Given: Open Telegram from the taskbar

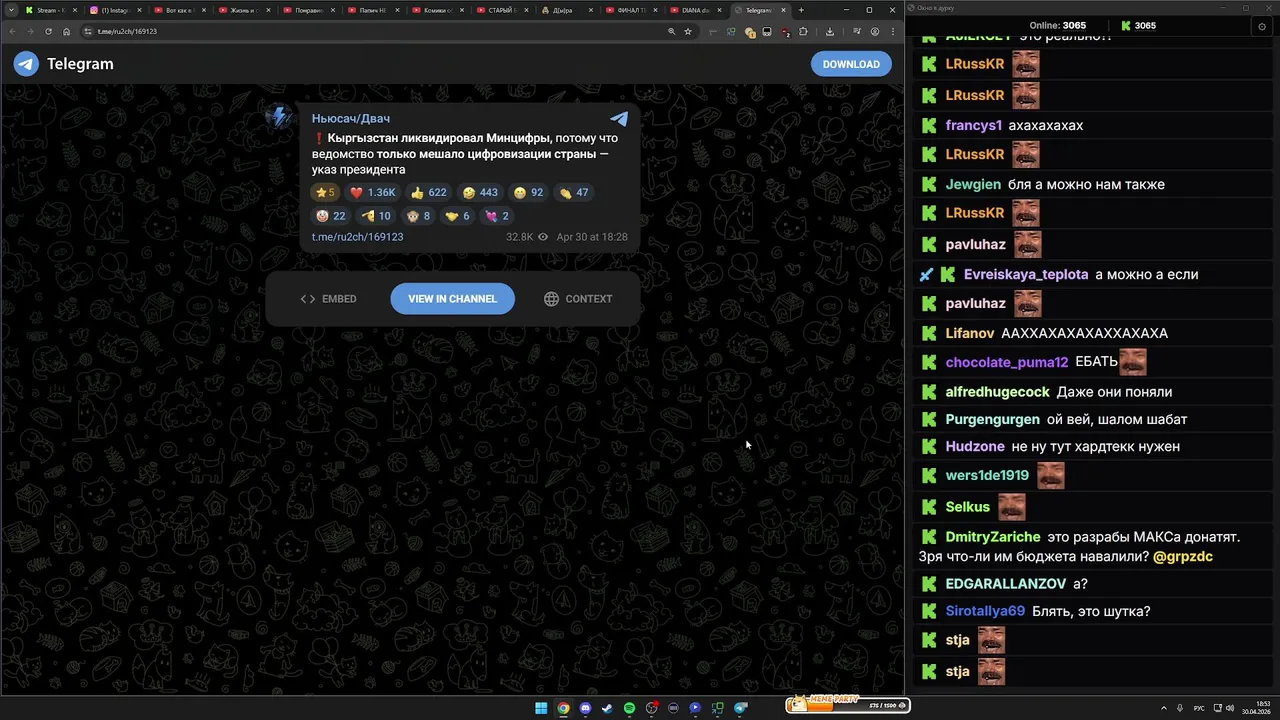Looking at the screenshot, I should (741, 708).
